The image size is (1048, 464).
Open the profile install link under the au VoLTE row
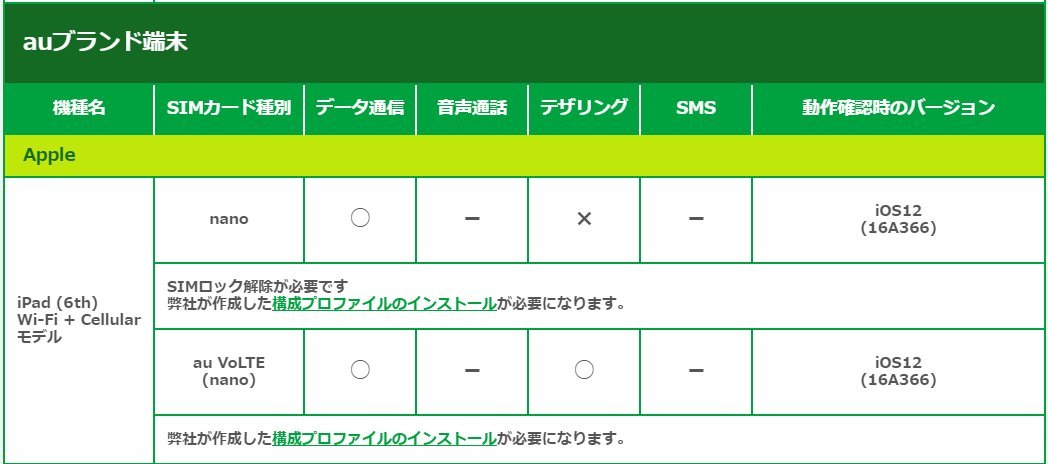[x=384, y=438]
